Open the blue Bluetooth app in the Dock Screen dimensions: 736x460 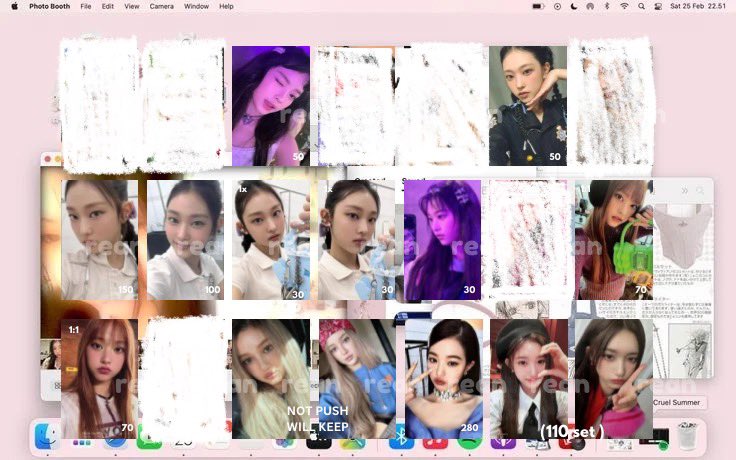(x=401, y=440)
